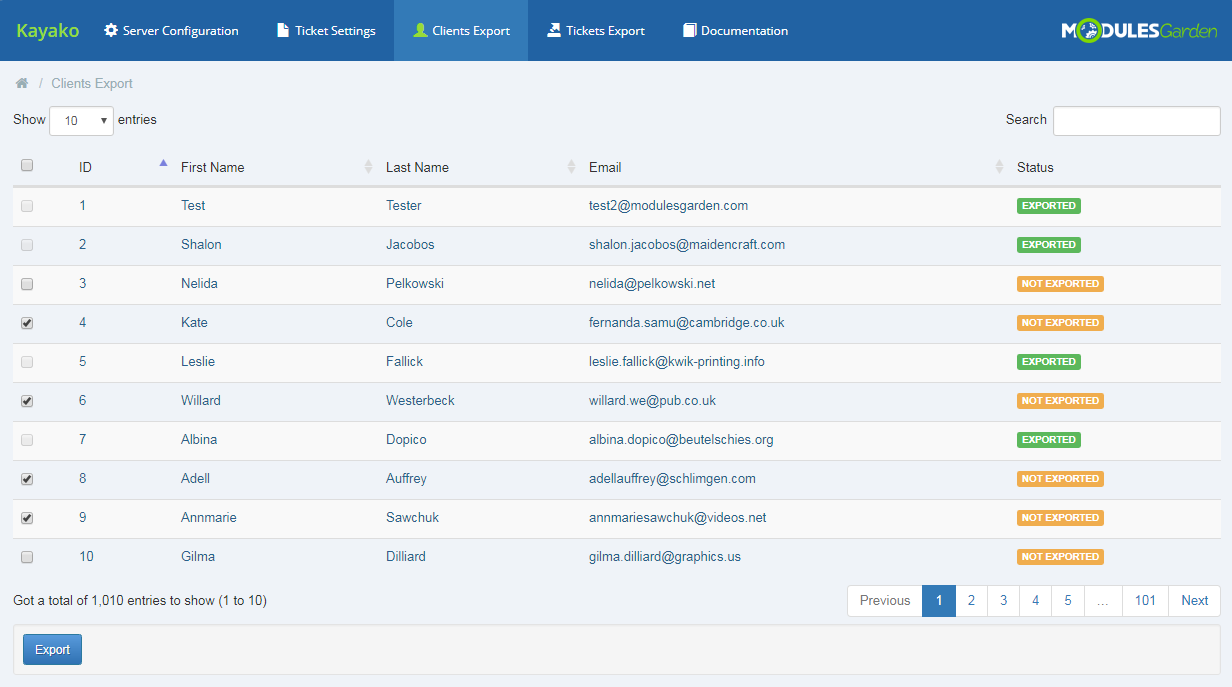Open the Documentation tab
This screenshot has height=687, width=1232.
click(x=735, y=30)
